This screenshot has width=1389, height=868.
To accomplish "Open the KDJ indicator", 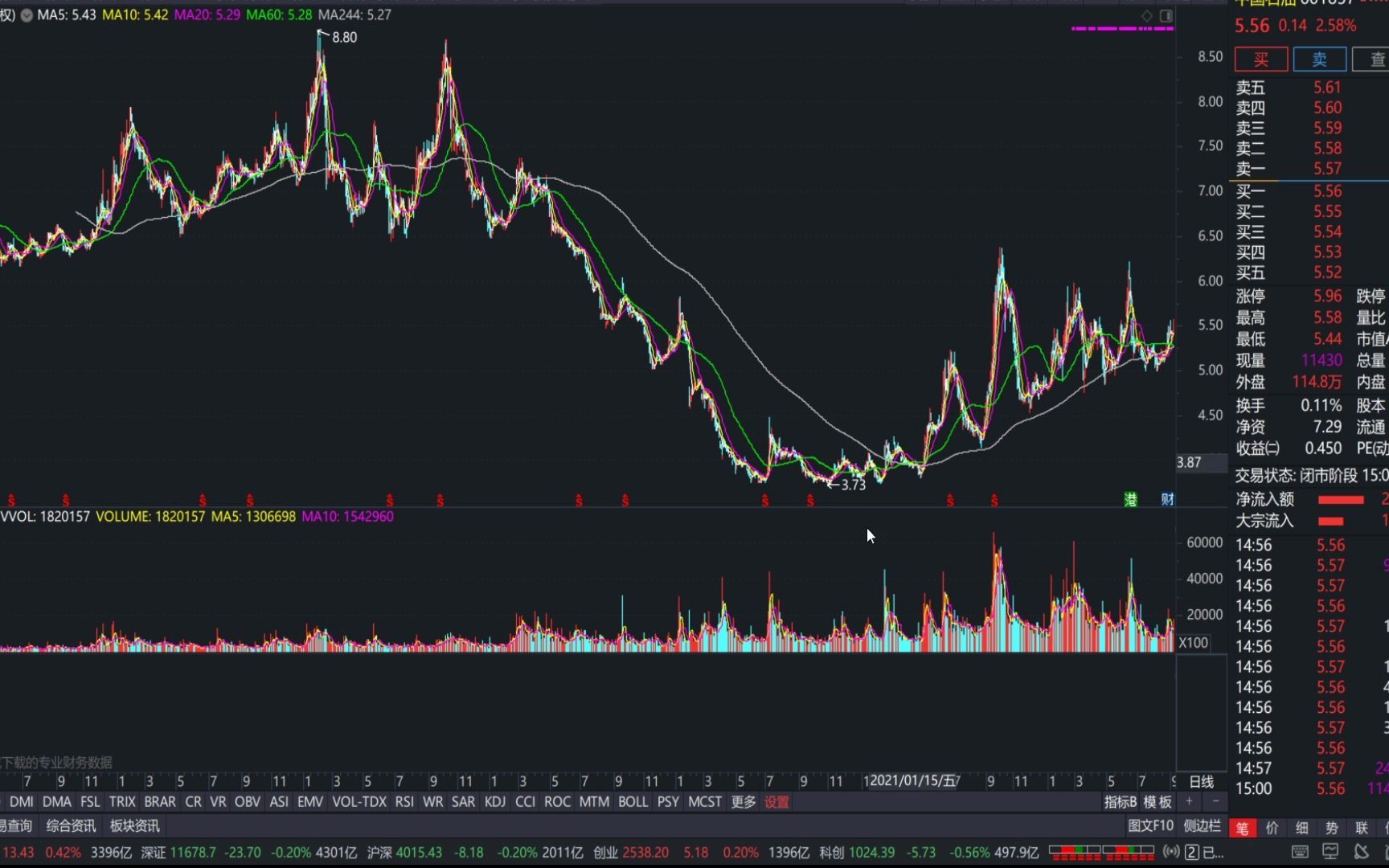I will point(495,802).
